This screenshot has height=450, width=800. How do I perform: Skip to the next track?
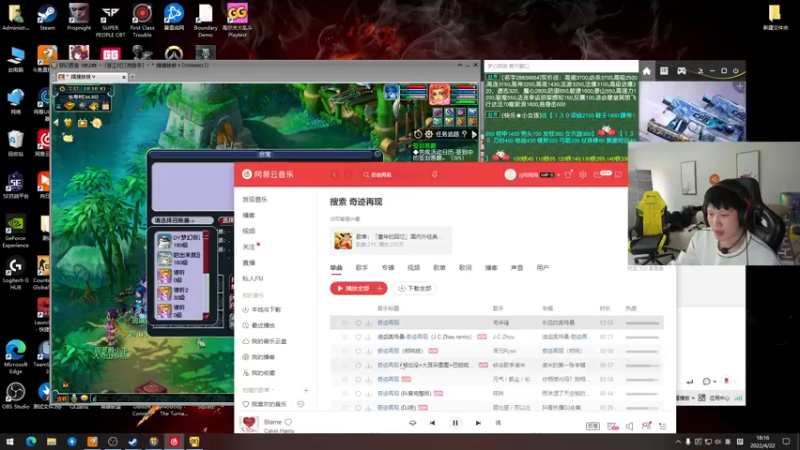click(478, 422)
